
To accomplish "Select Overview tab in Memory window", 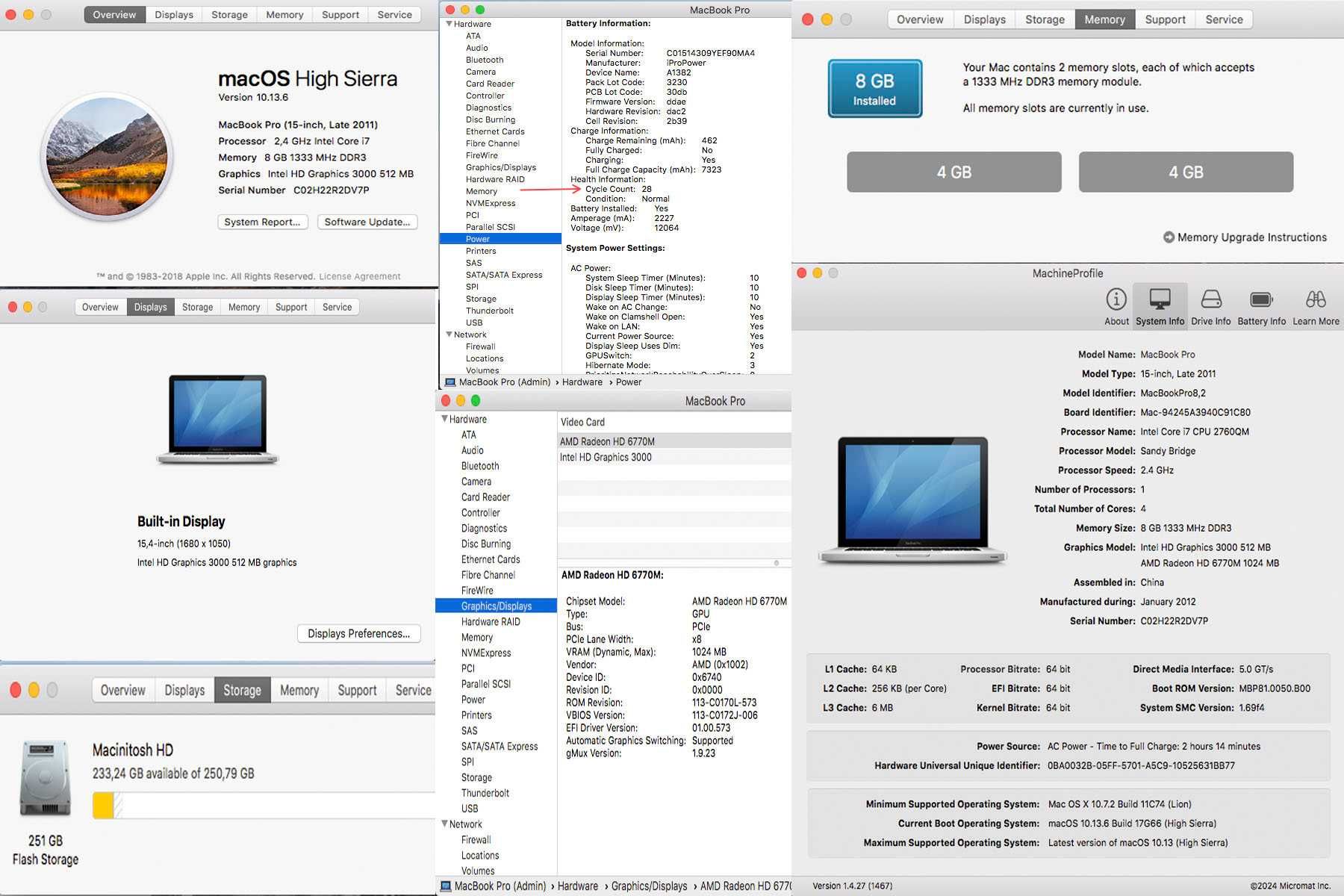I will pyautogui.click(x=920, y=19).
